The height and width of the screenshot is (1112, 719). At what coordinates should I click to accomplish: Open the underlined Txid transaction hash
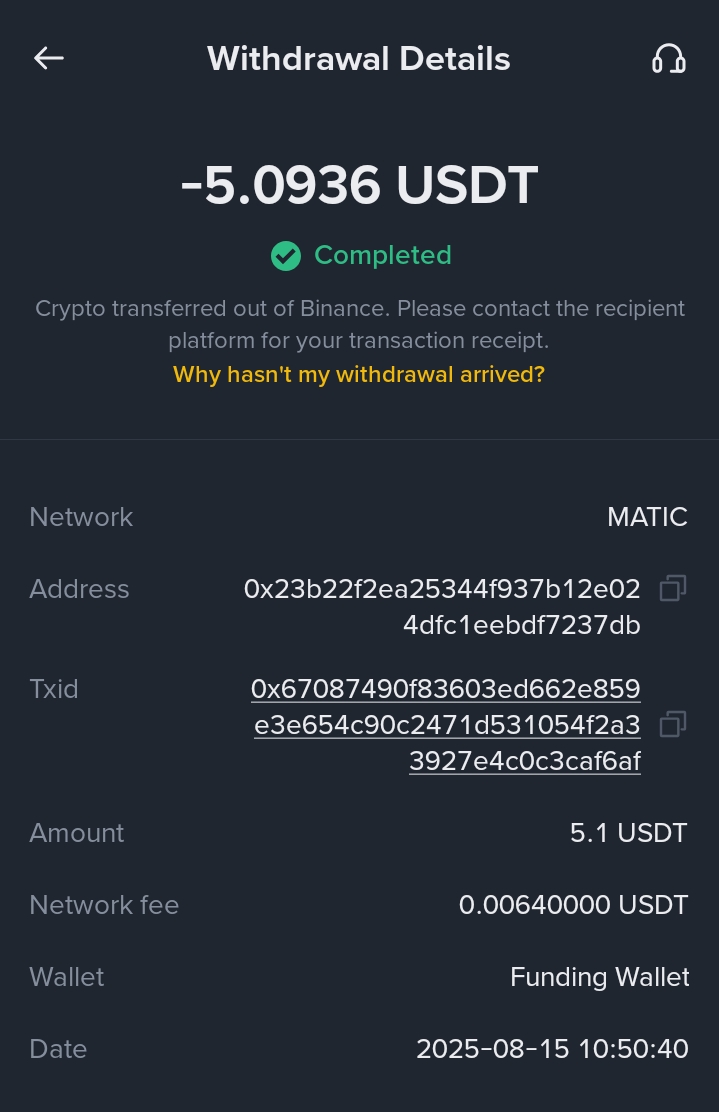point(446,725)
